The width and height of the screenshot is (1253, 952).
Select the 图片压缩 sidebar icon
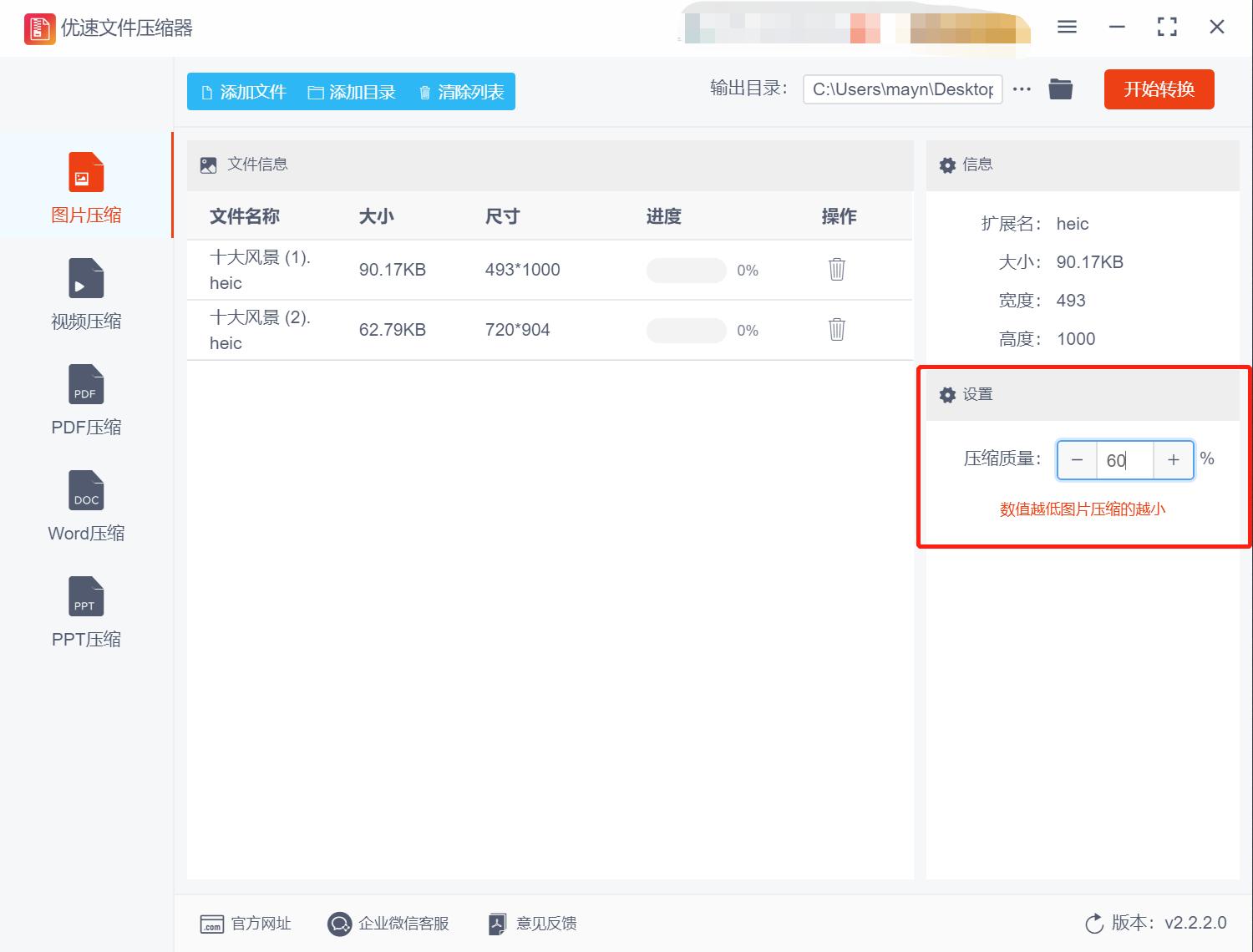(x=84, y=184)
